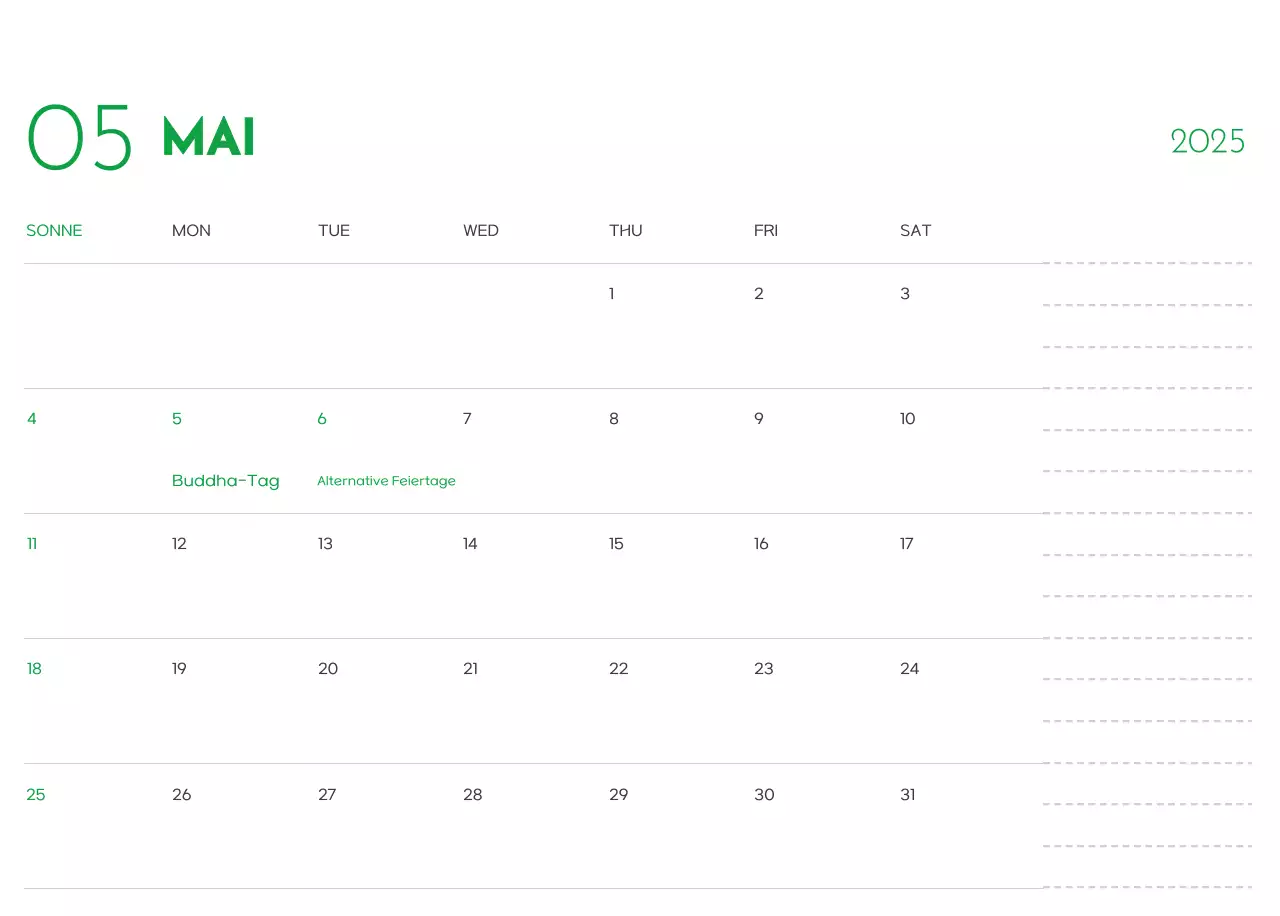Screen dimensions: 1280x916
Task: Click the Buddha-Tag holiday label
Action: [x=225, y=481]
